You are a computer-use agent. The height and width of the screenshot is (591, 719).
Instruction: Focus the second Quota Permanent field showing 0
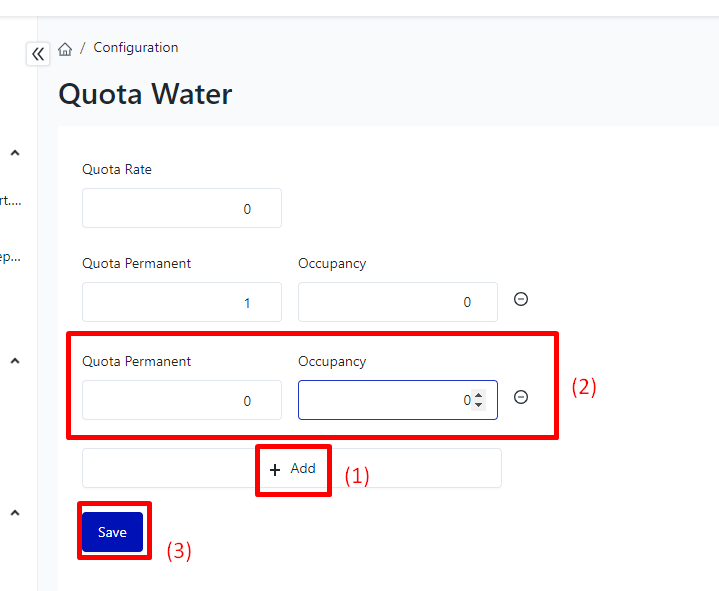(182, 400)
